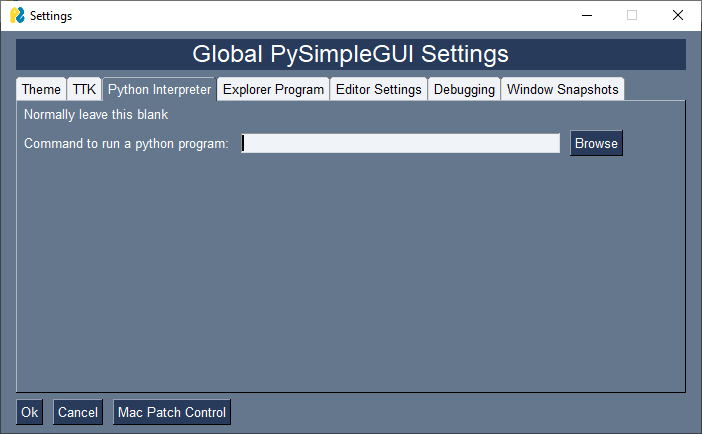Minimize the Settings window
This screenshot has width=702, height=434.
pyautogui.click(x=585, y=16)
